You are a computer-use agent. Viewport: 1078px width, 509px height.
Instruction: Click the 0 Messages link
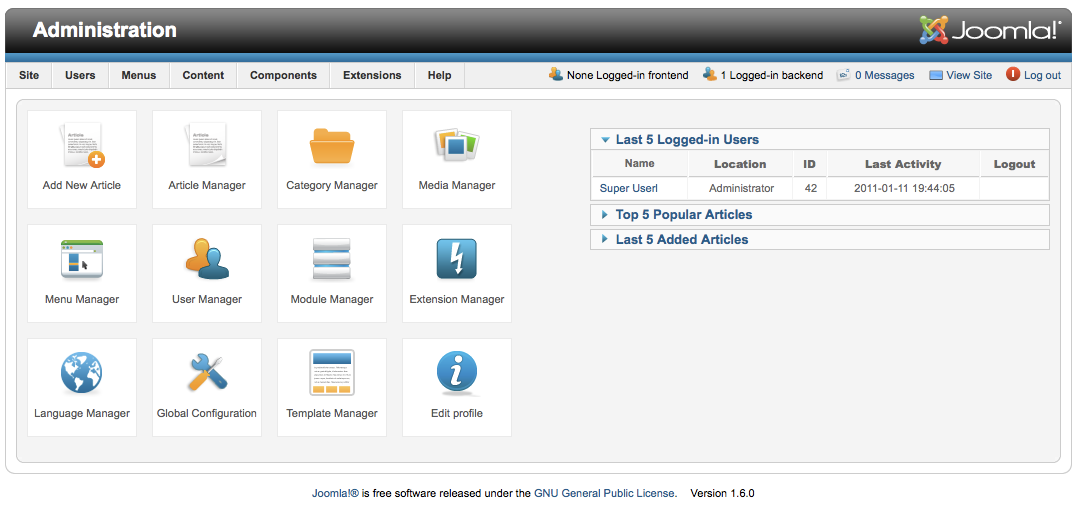884,76
